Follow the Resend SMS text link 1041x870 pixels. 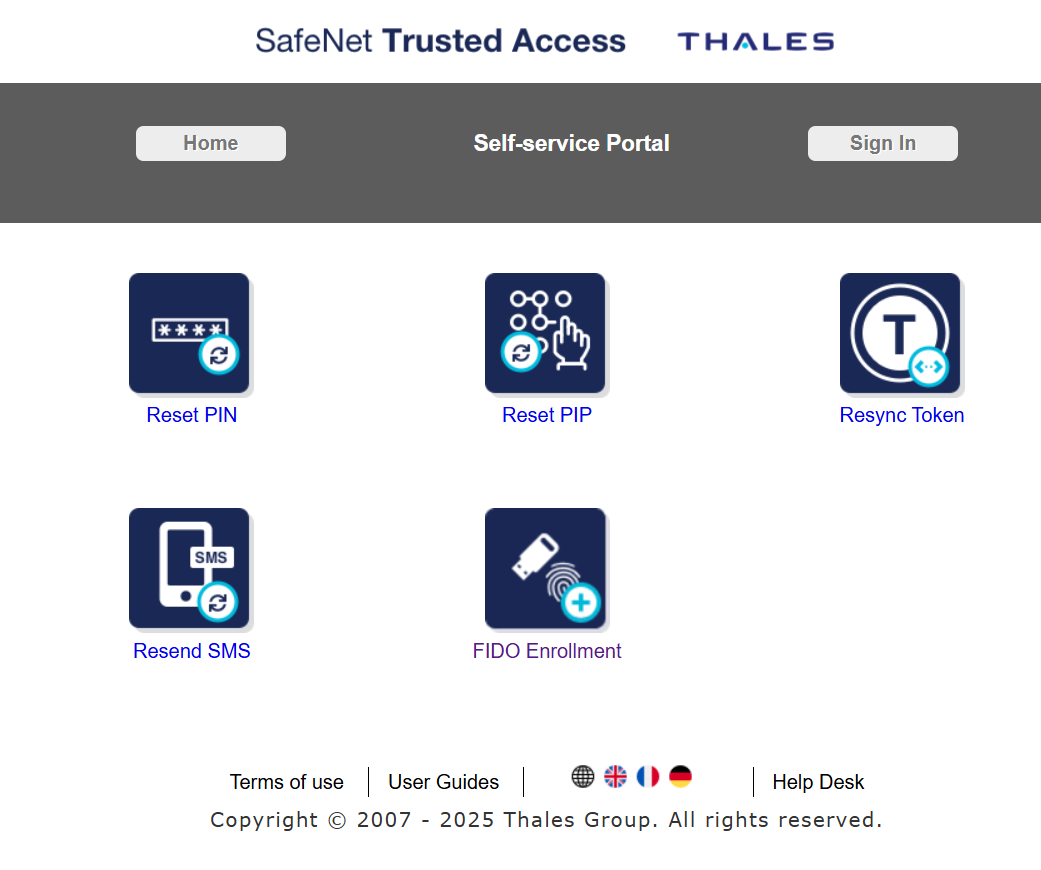tap(192, 651)
